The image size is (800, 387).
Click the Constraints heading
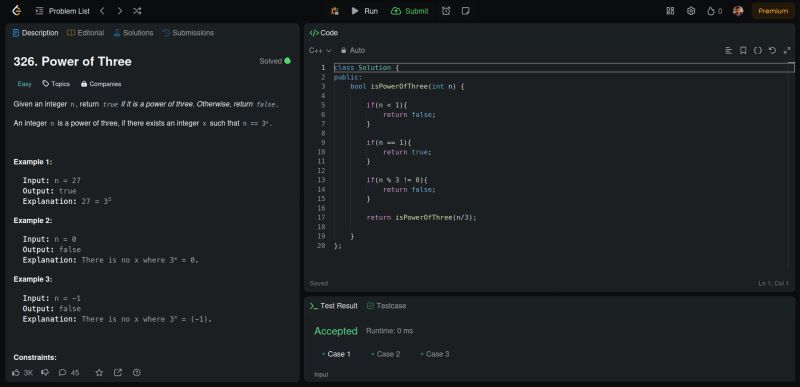pos(35,357)
